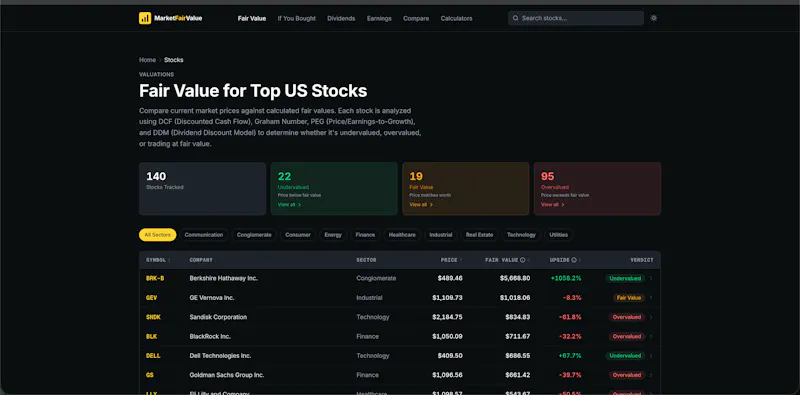Click the DELL ticker symbol

(153, 356)
